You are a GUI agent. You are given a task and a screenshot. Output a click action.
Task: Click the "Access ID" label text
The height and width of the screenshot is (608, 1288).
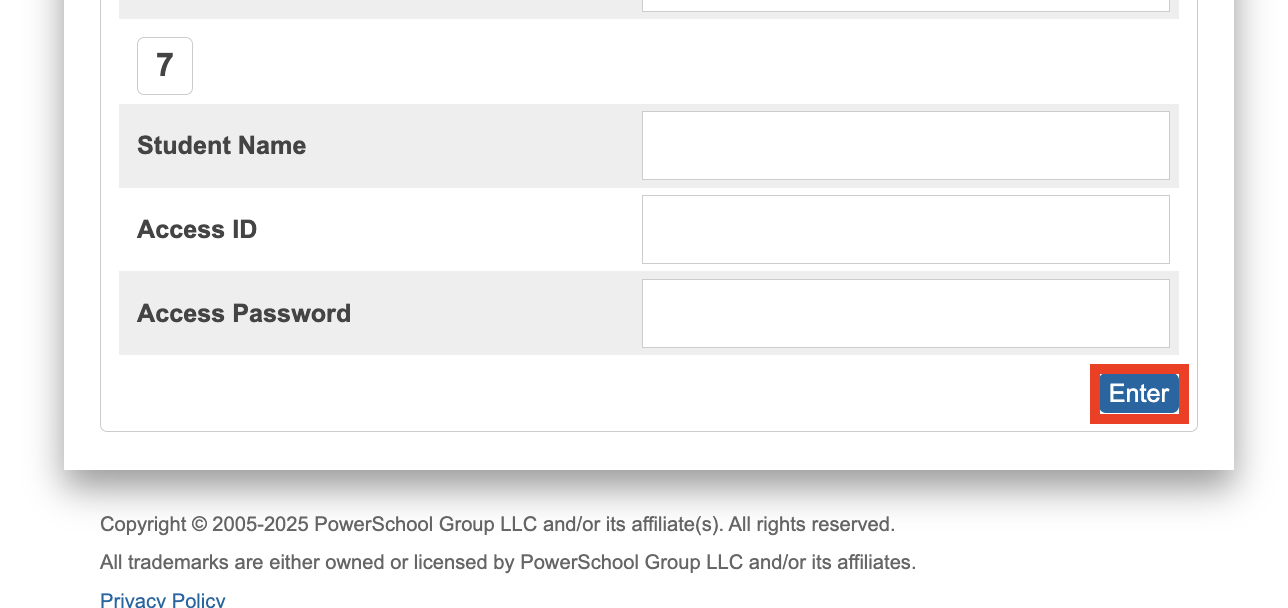(197, 230)
